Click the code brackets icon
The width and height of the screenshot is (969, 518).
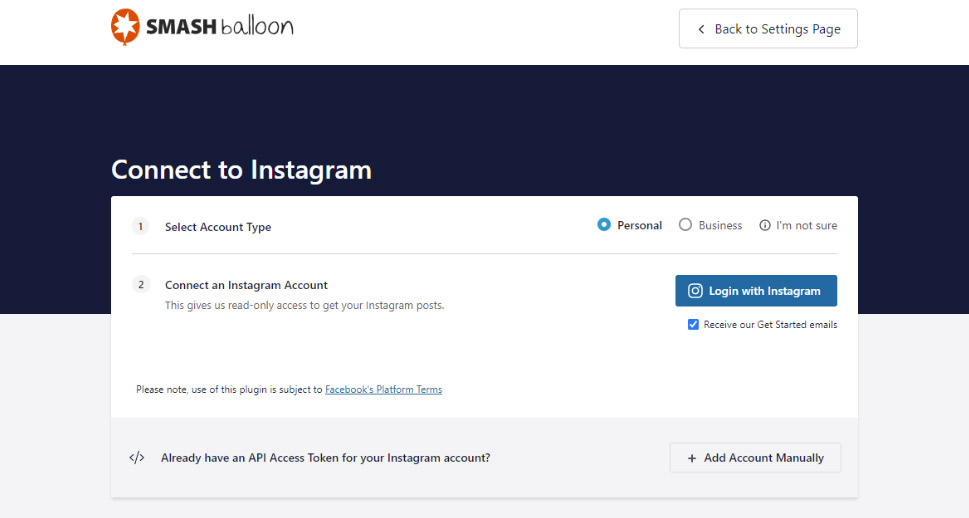pyautogui.click(x=137, y=458)
